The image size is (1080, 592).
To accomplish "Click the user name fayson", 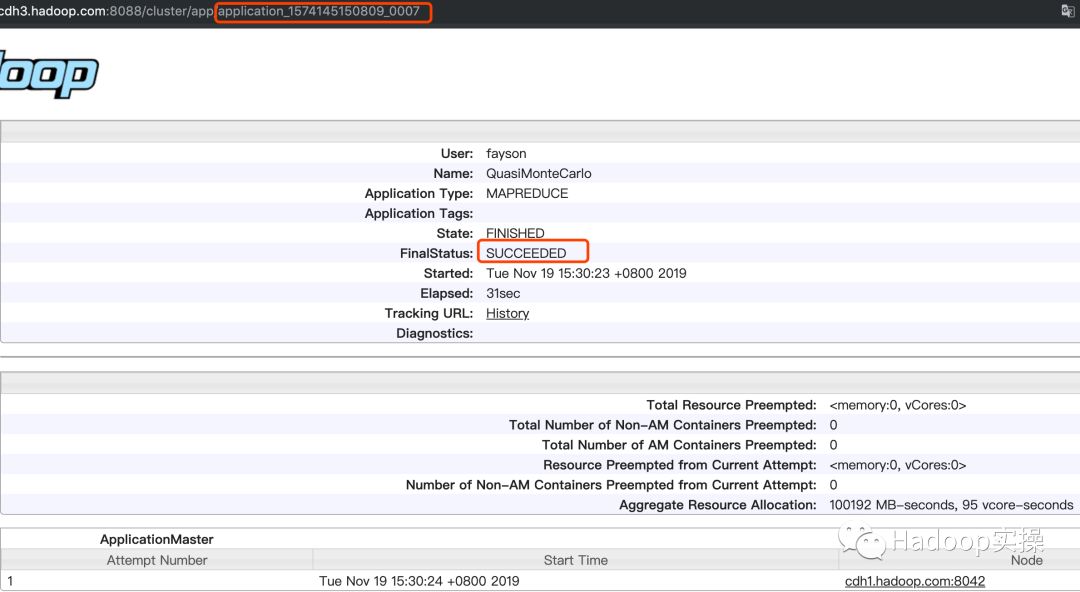I will click(x=506, y=153).
